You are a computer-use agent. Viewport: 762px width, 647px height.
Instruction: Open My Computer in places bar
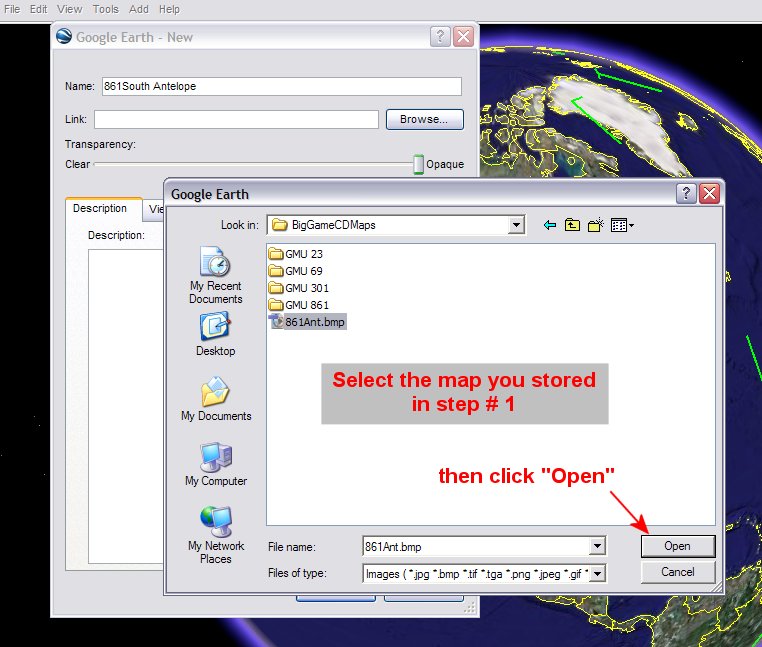[216, 464]
